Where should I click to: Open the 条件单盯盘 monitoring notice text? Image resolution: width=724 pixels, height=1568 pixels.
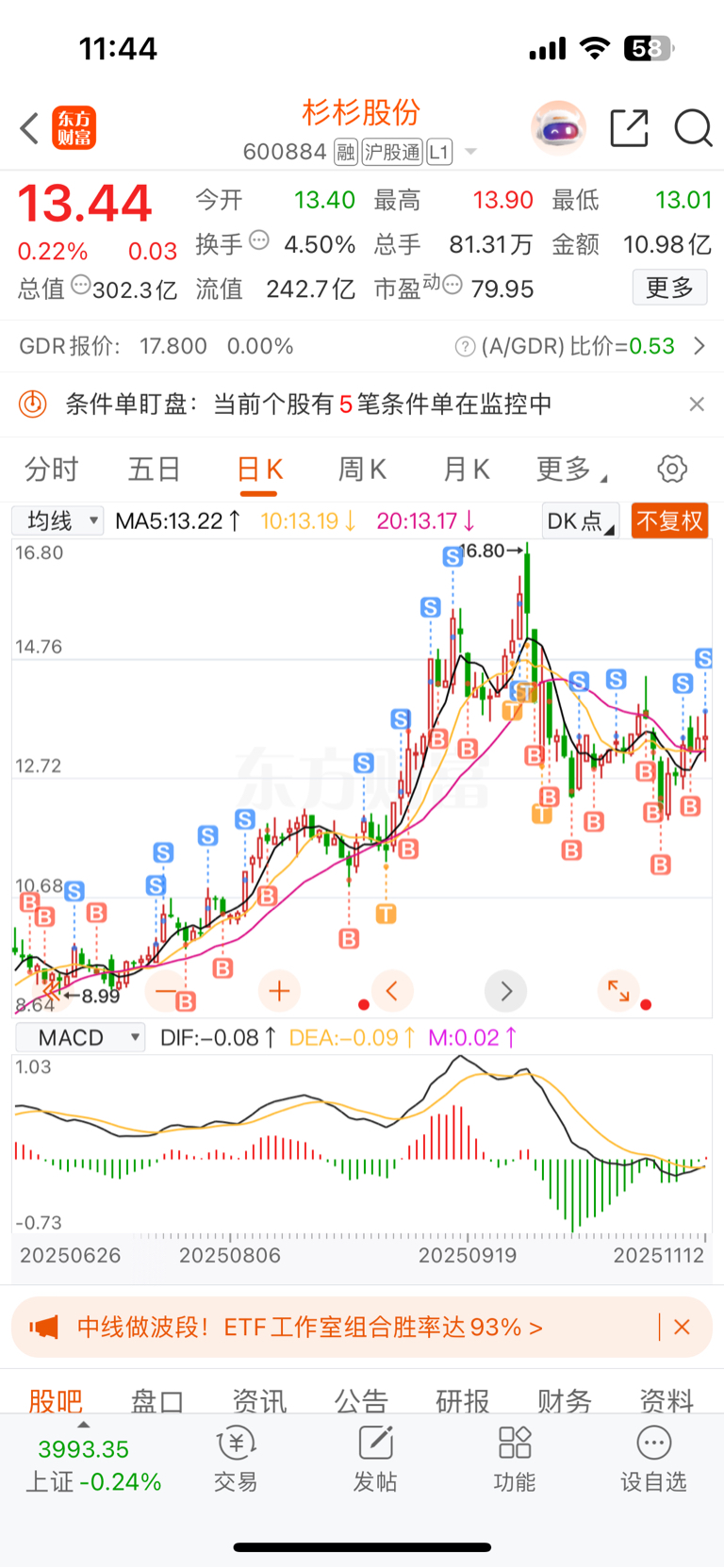(x=307, y=404)
